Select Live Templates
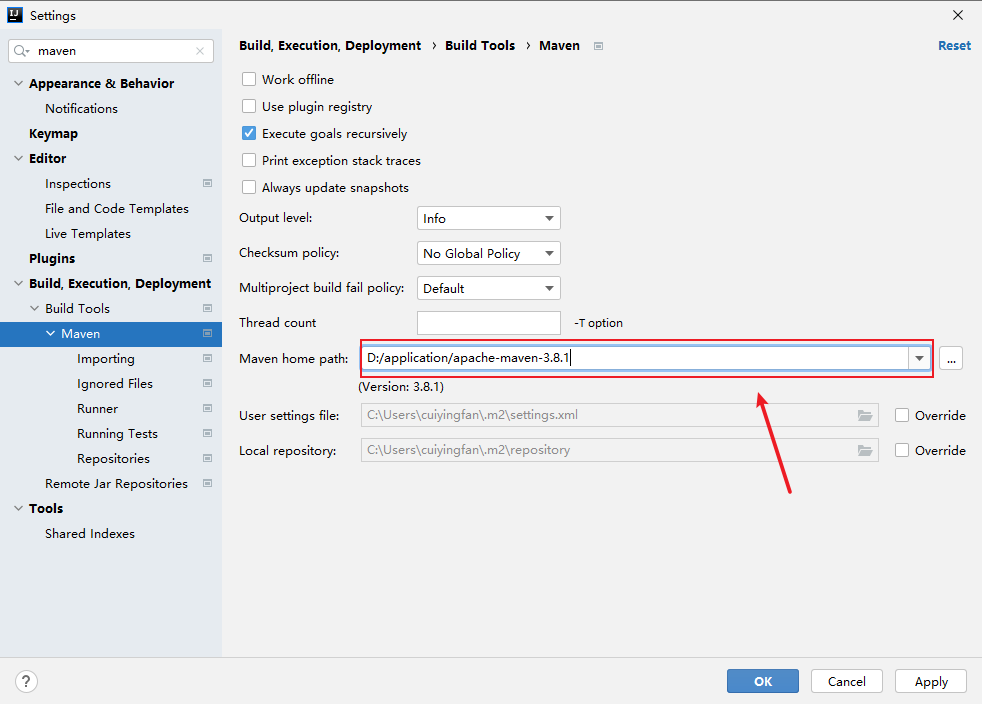 (88, 234)
